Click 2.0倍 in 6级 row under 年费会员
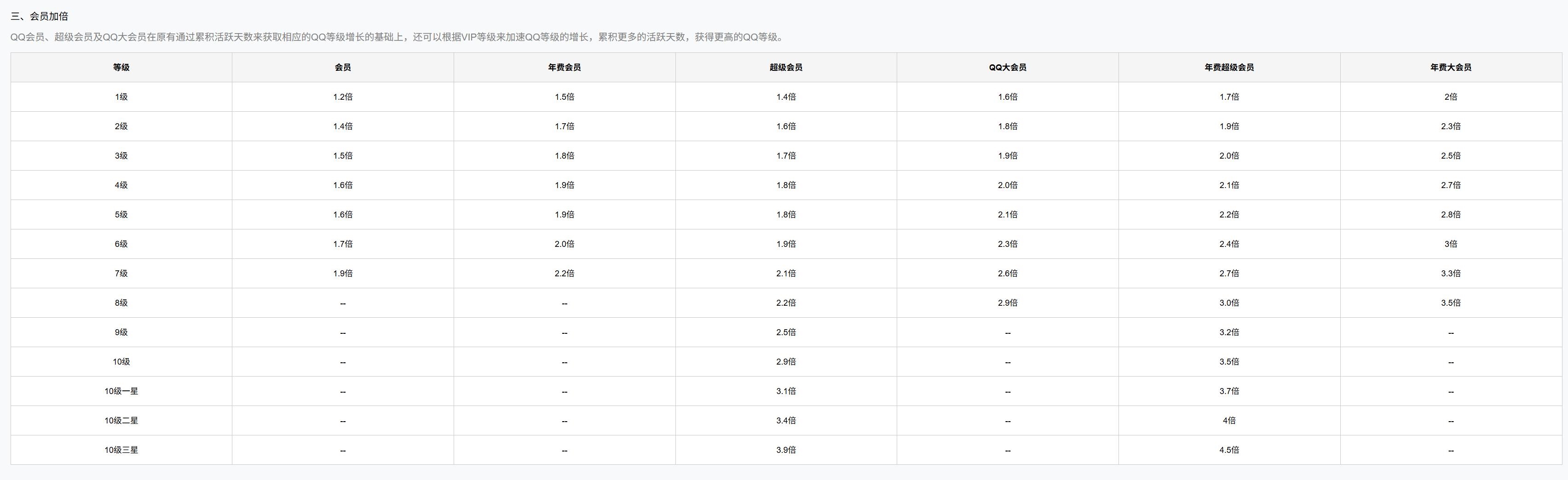This screenshot has height=480, width=1568. (x=564, y=244)
